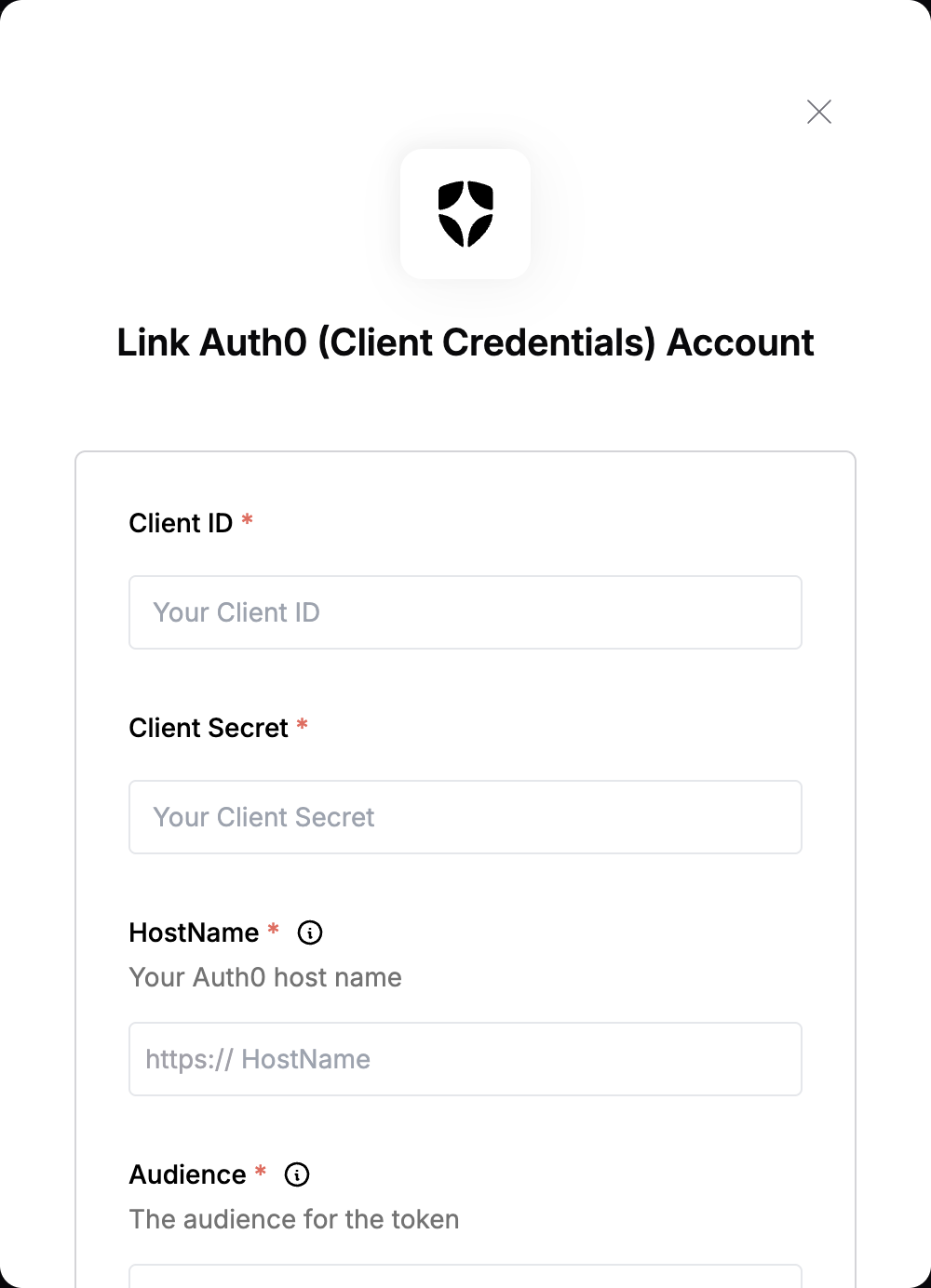Screen dimensions: 931x1288
Task: Open the Audience info tooltip icon
Action: [x=297, y=1174]
